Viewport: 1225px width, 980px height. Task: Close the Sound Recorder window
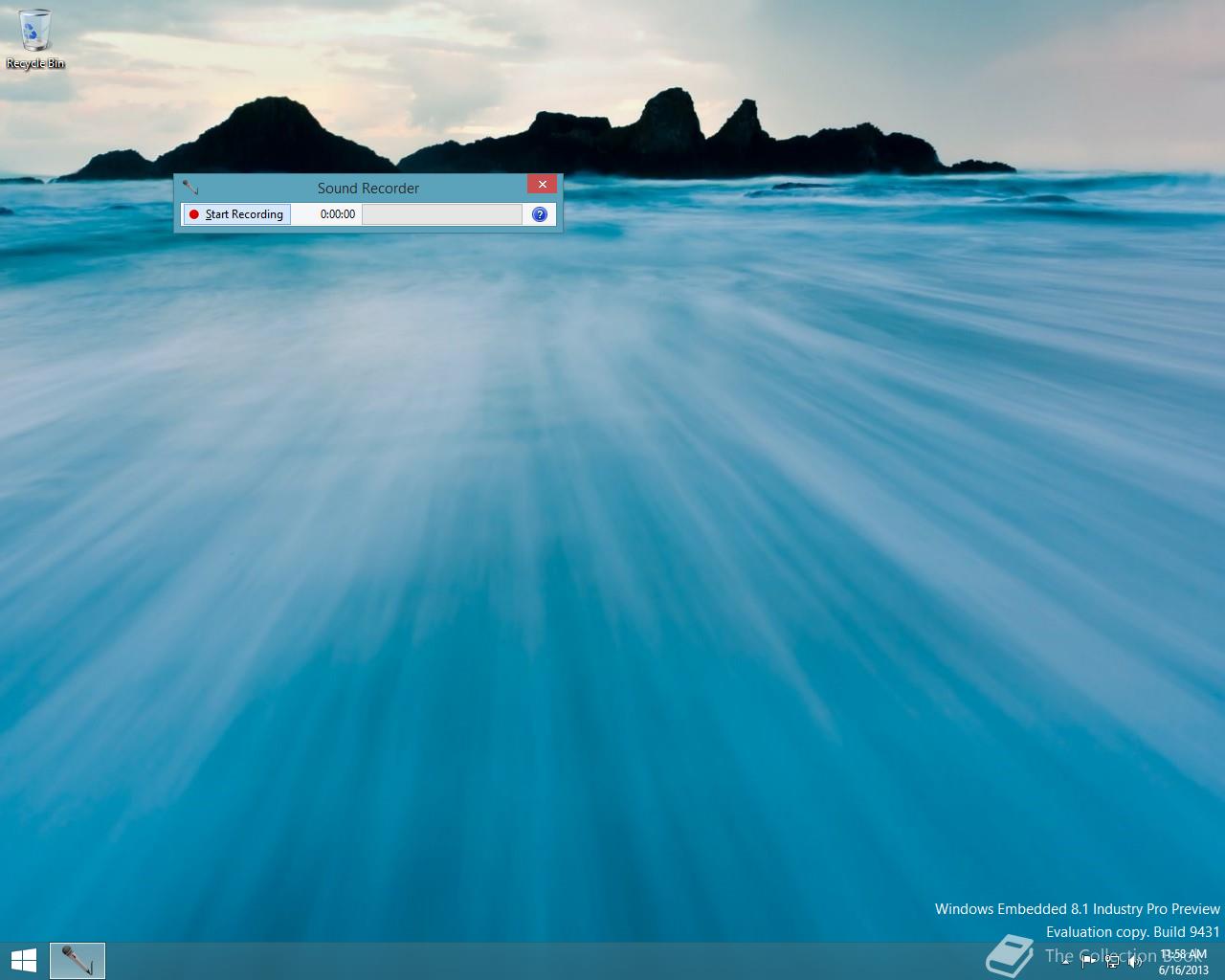[x=542, y=184]
